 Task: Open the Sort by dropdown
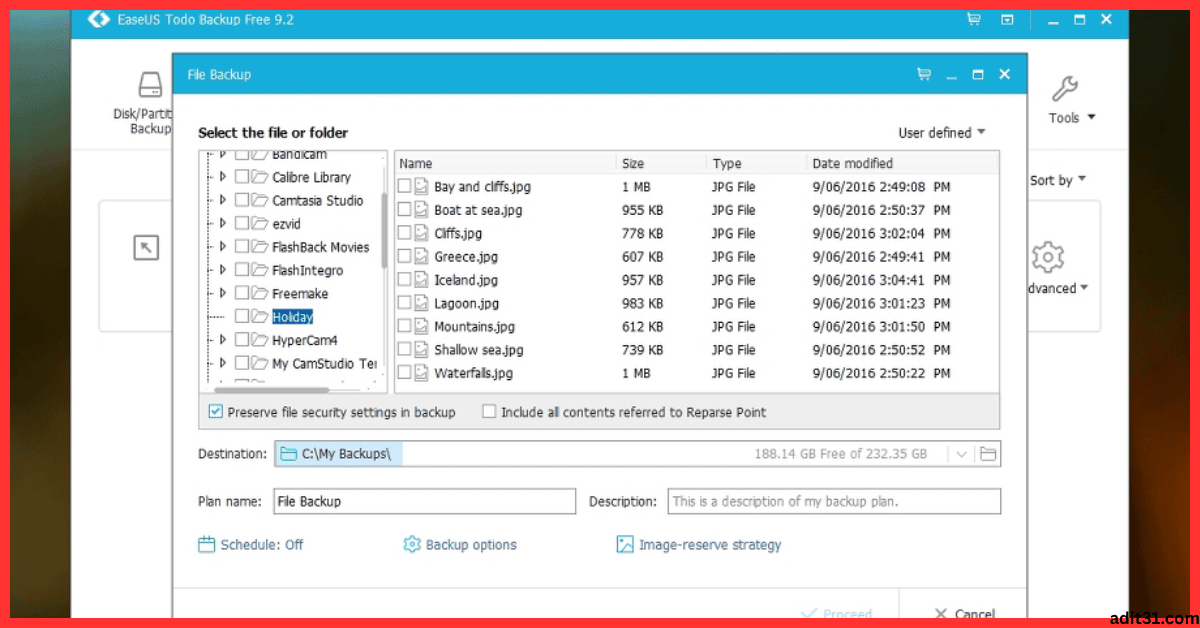(1057, 180)
